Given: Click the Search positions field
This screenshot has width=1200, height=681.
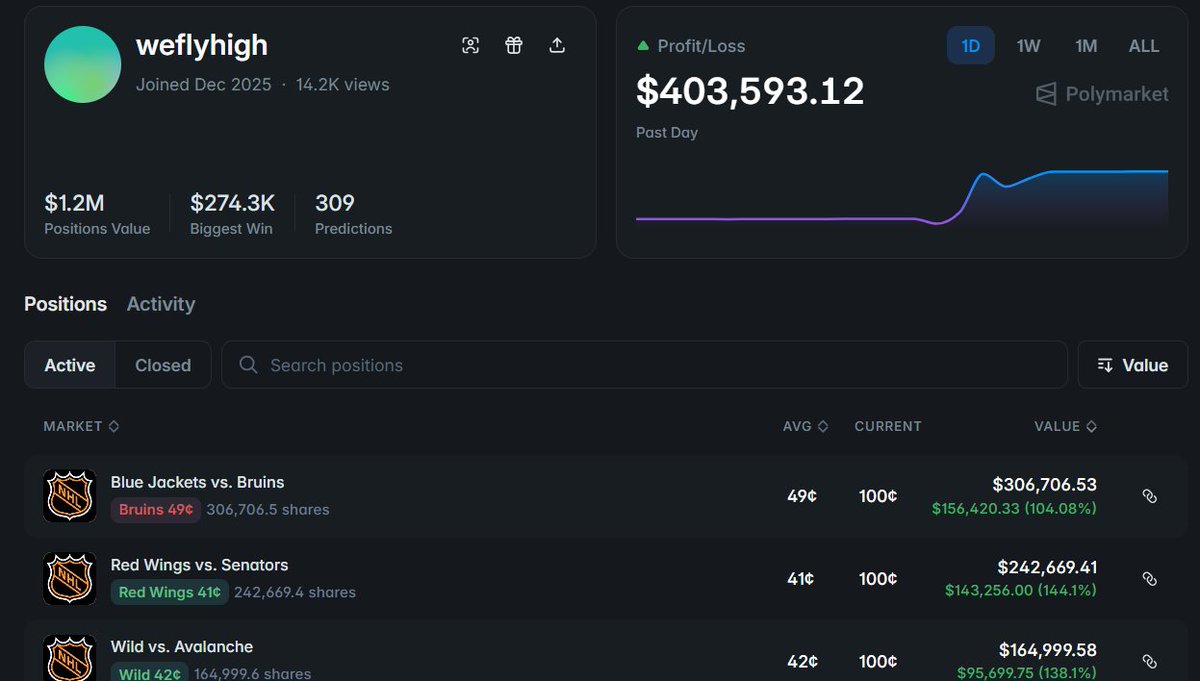Looking at the screenshot, I should click(644, 365).
